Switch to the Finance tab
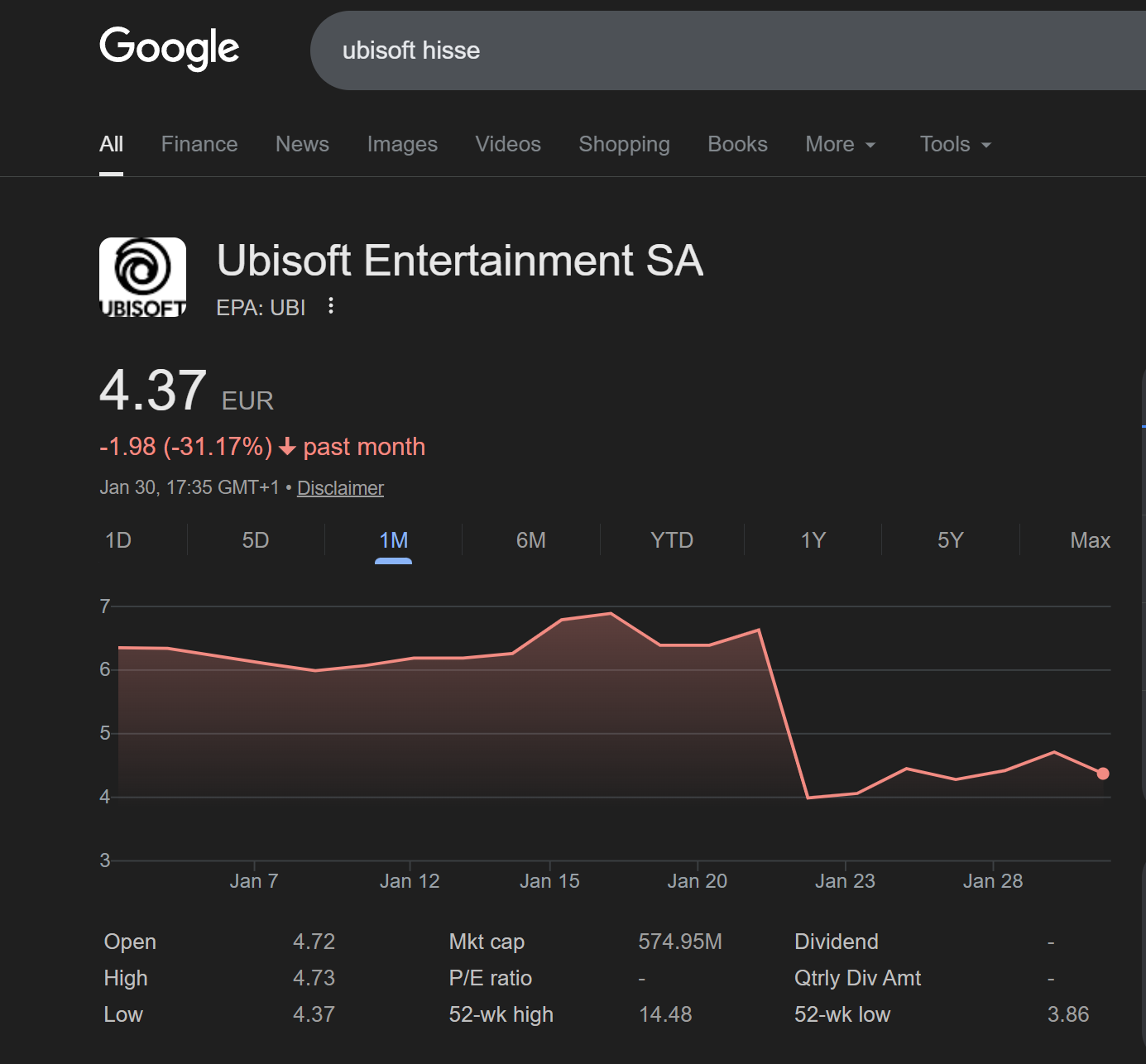This screenshot has width=1146, height=1064. tap(199, 144)
